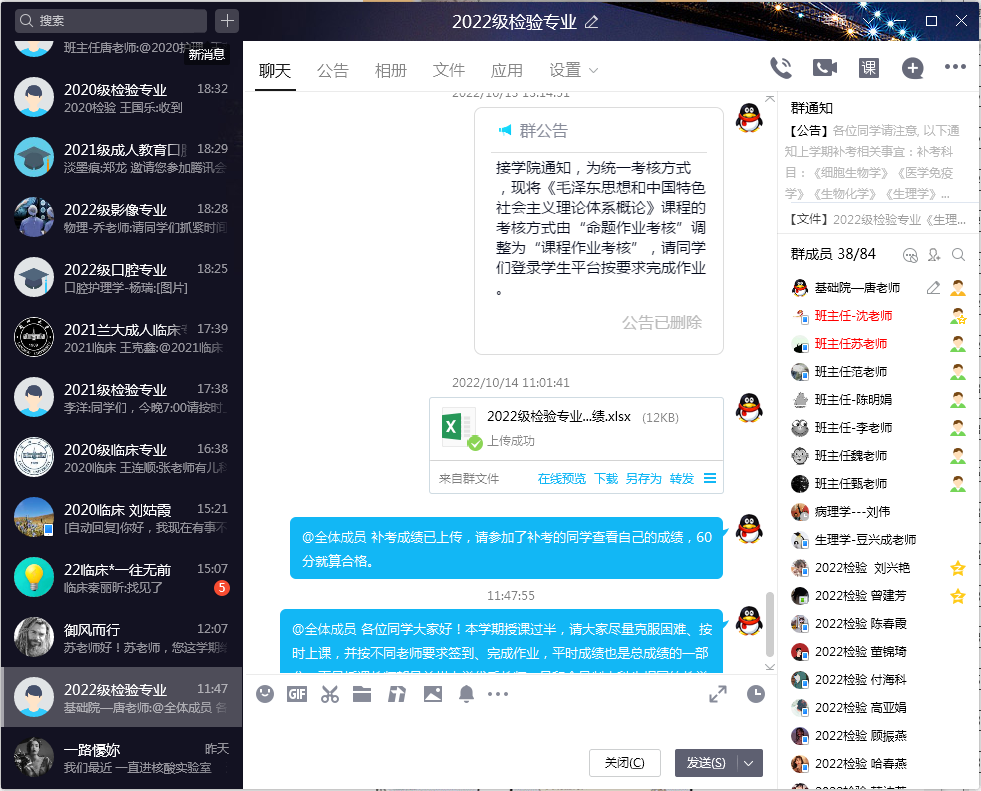
Task: Click the 发送(S) button
Action: click(x=706, y=763)
